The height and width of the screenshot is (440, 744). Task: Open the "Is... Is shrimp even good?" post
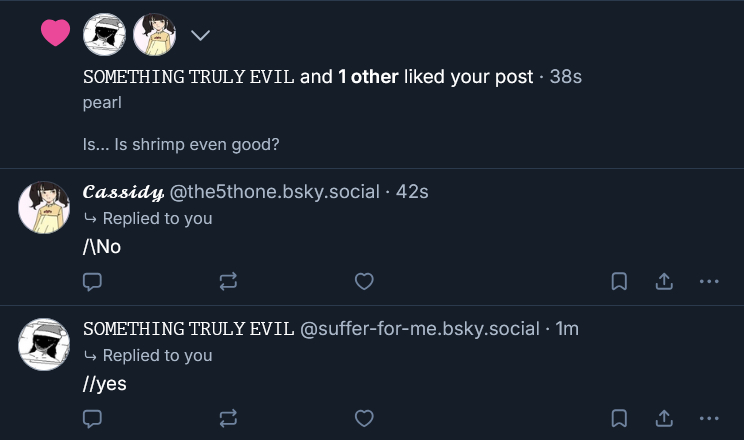pos(180,144)
